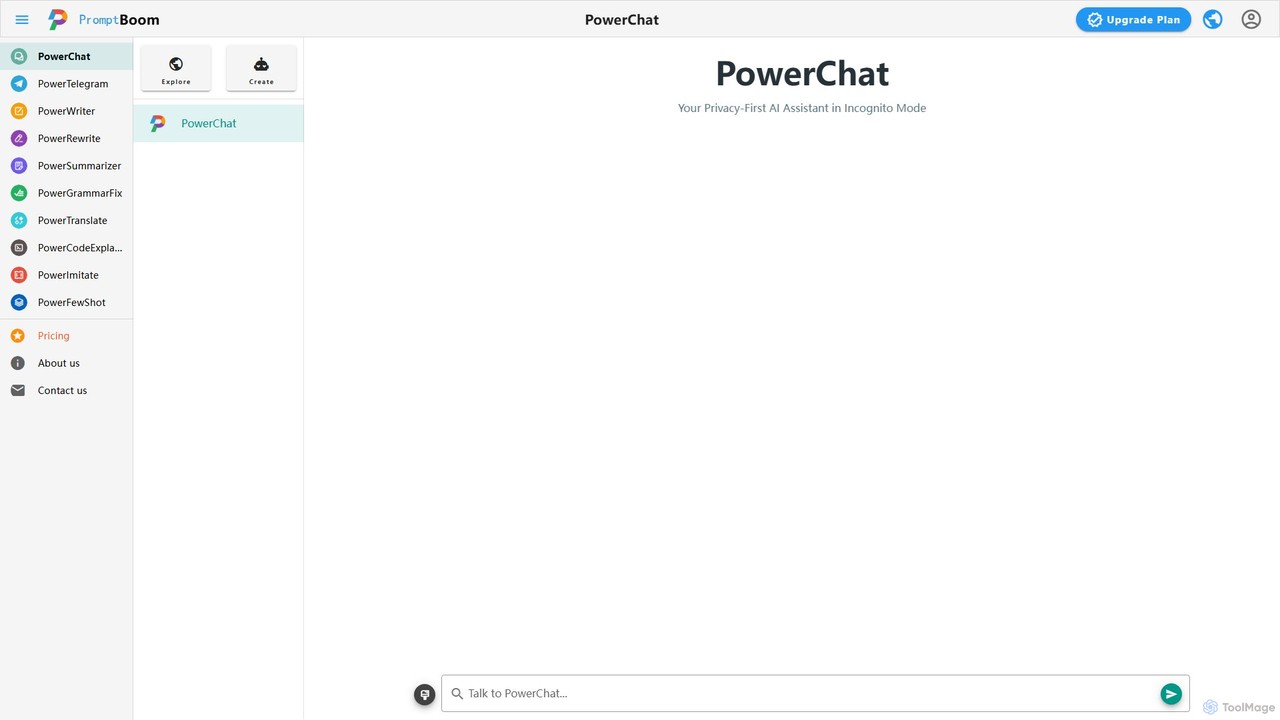Select the PowerGrammarFix sidebar icon

coord(18,193)
